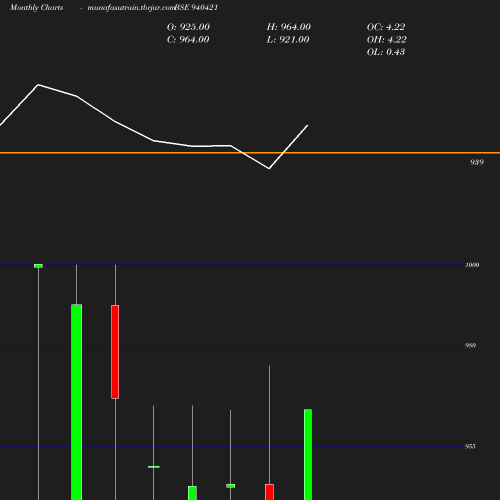Click the "BSE 940421" symbol label
Image resolution: width=500 pixels, height=500 pixels.
196,8
